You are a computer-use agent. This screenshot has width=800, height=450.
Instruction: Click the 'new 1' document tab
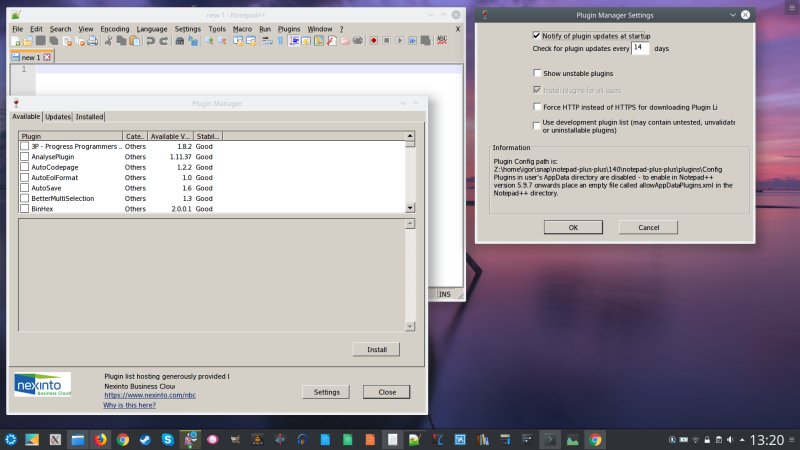point(31,57)
